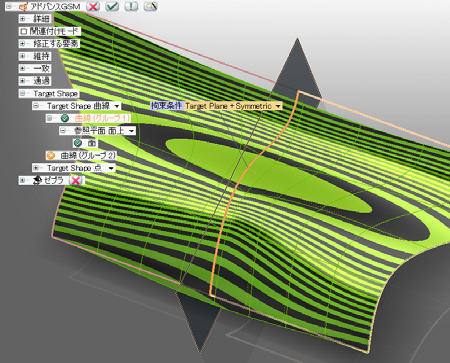Expand the 詳細 node

pyautogui.click(x=22, y=19)
